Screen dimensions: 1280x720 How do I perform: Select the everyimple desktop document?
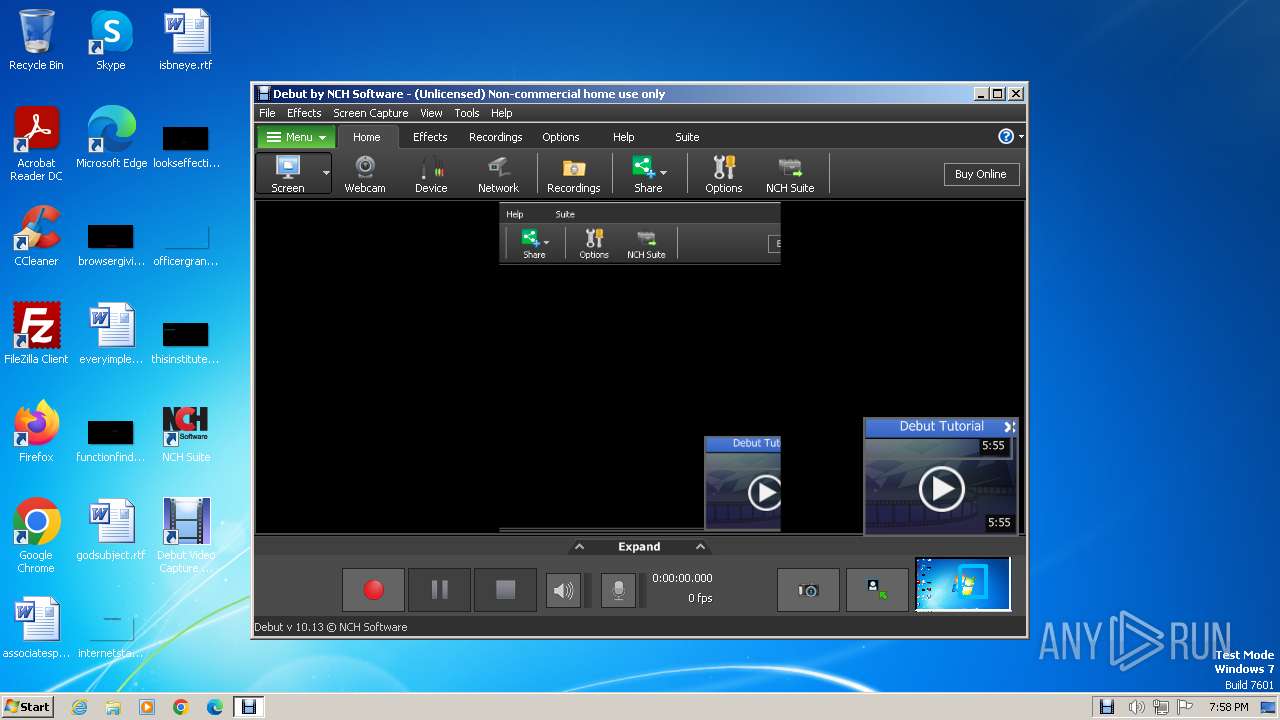click(111, 335)
